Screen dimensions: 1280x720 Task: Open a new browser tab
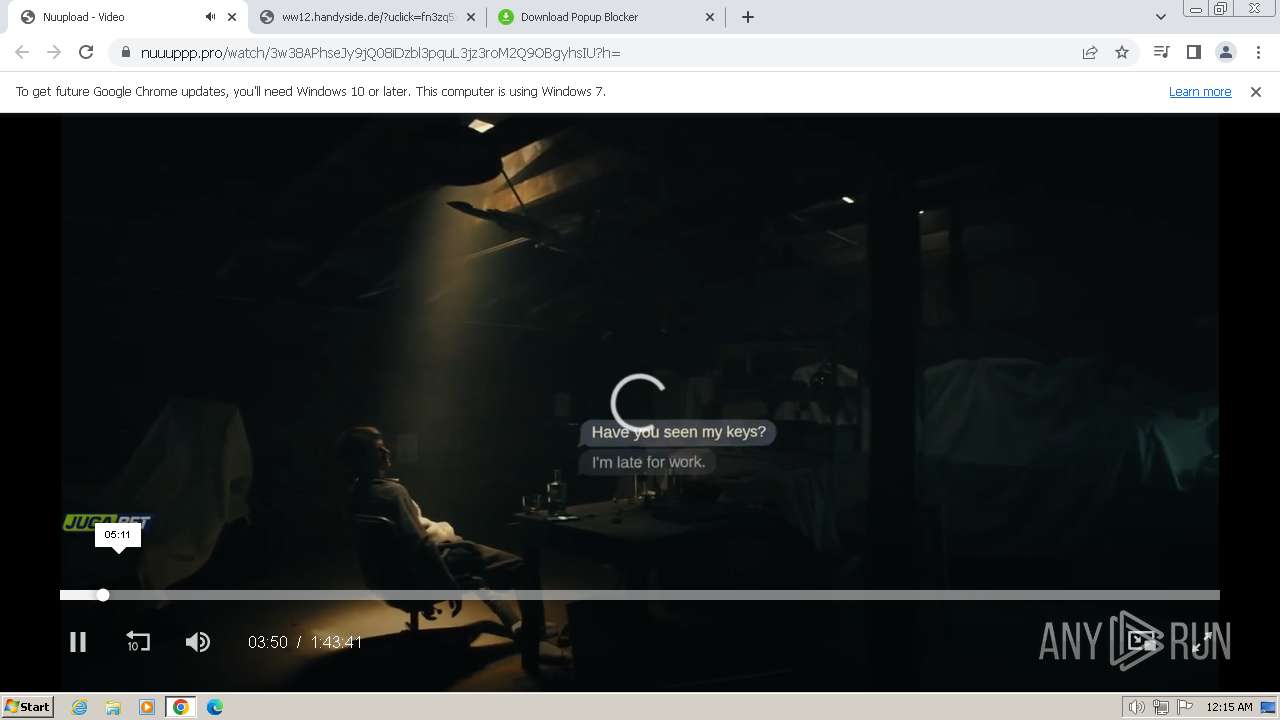(748, 17)
